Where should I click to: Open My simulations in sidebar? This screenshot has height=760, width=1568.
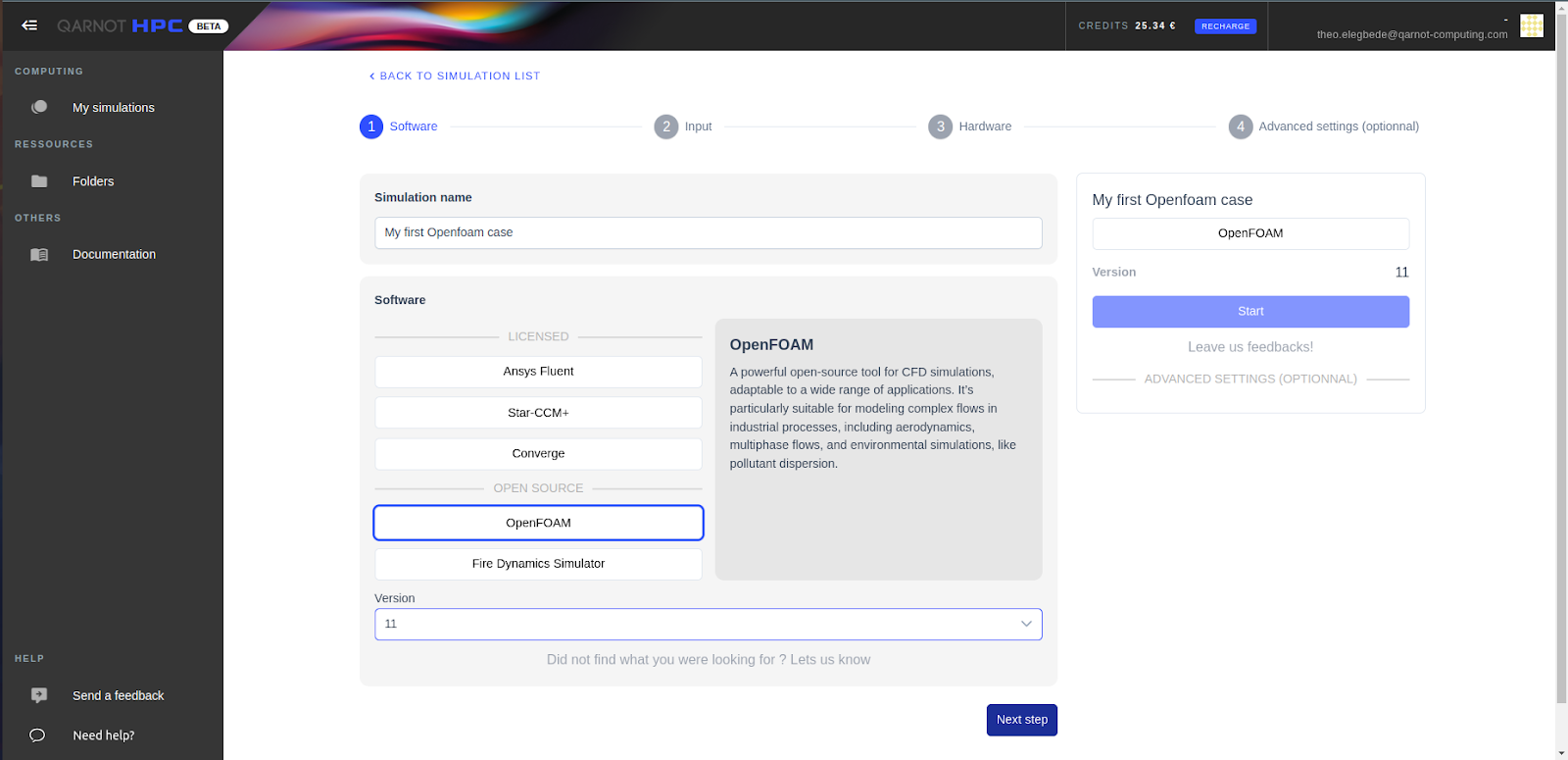point(114,108)
